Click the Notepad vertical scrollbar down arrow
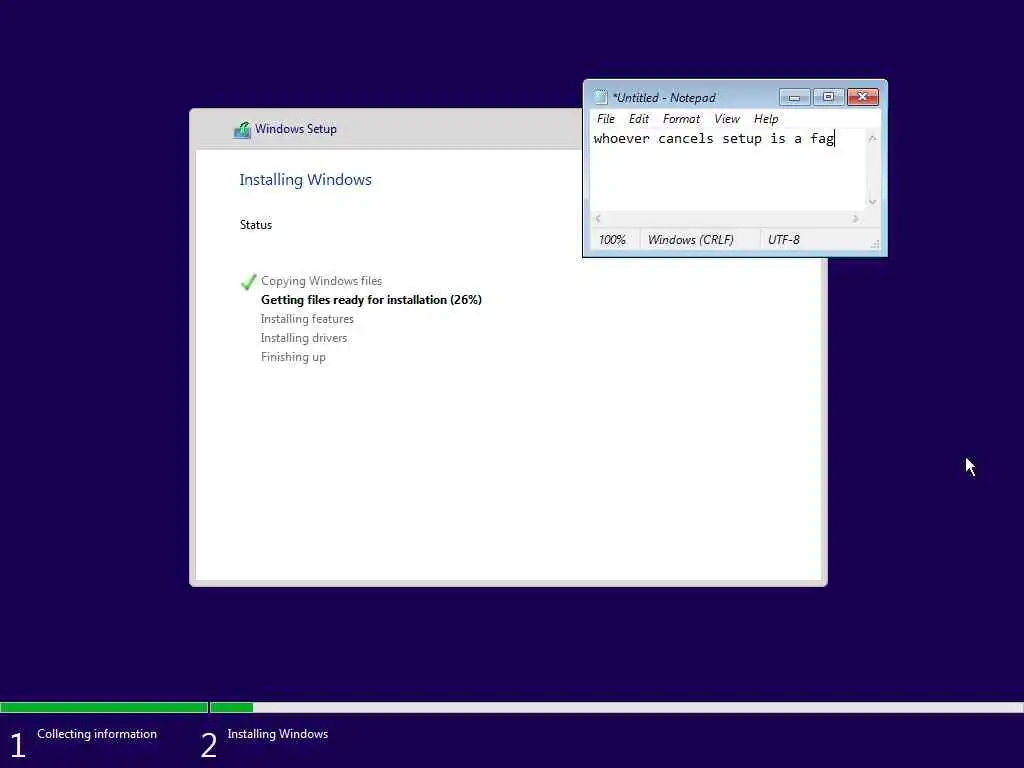 coord(872,201)
